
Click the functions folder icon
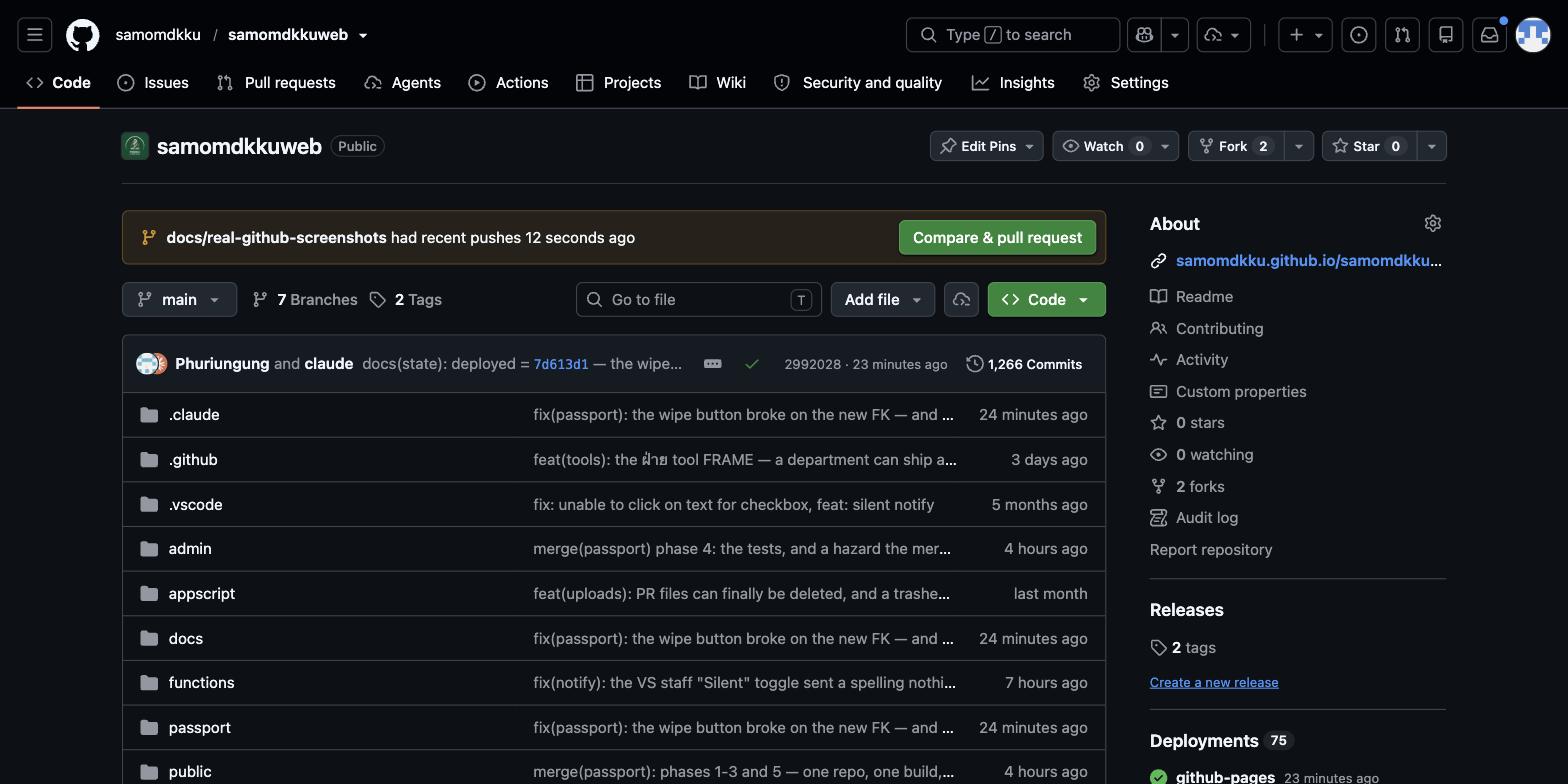pyautogui.click(x=149, y=683)
